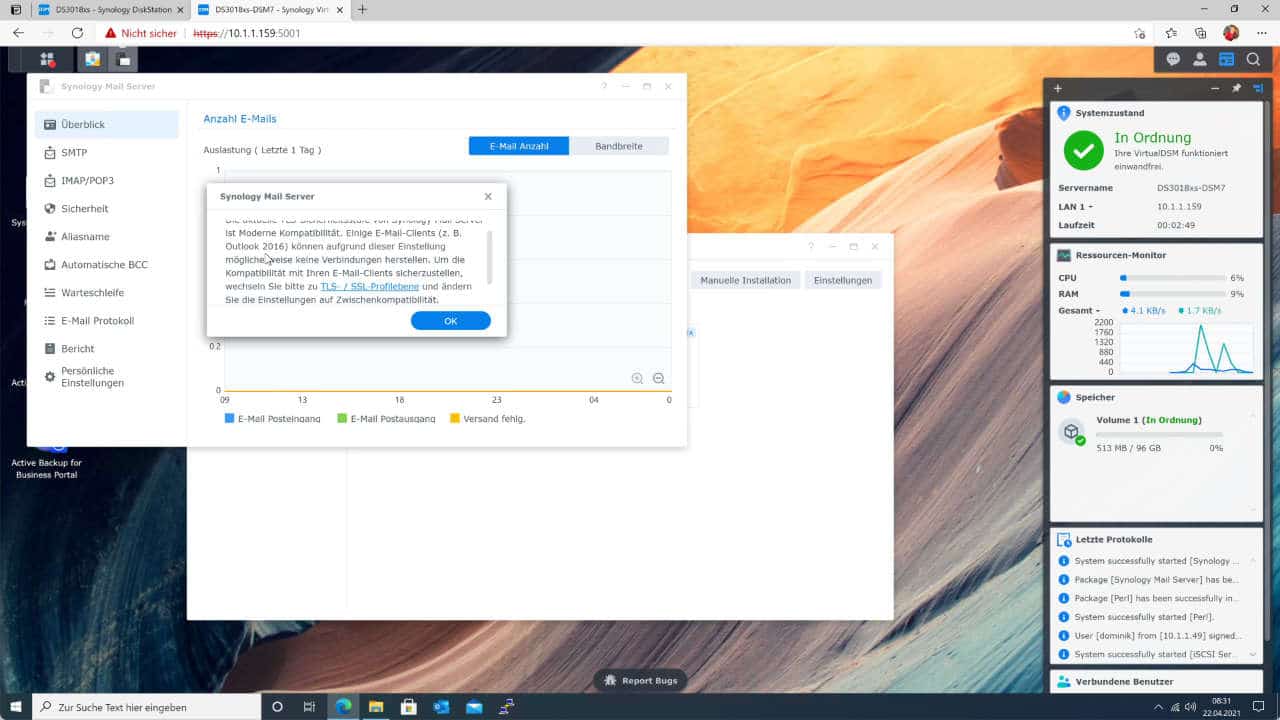
Task: Open help in the Package Center window
Action: click(811, 246)
